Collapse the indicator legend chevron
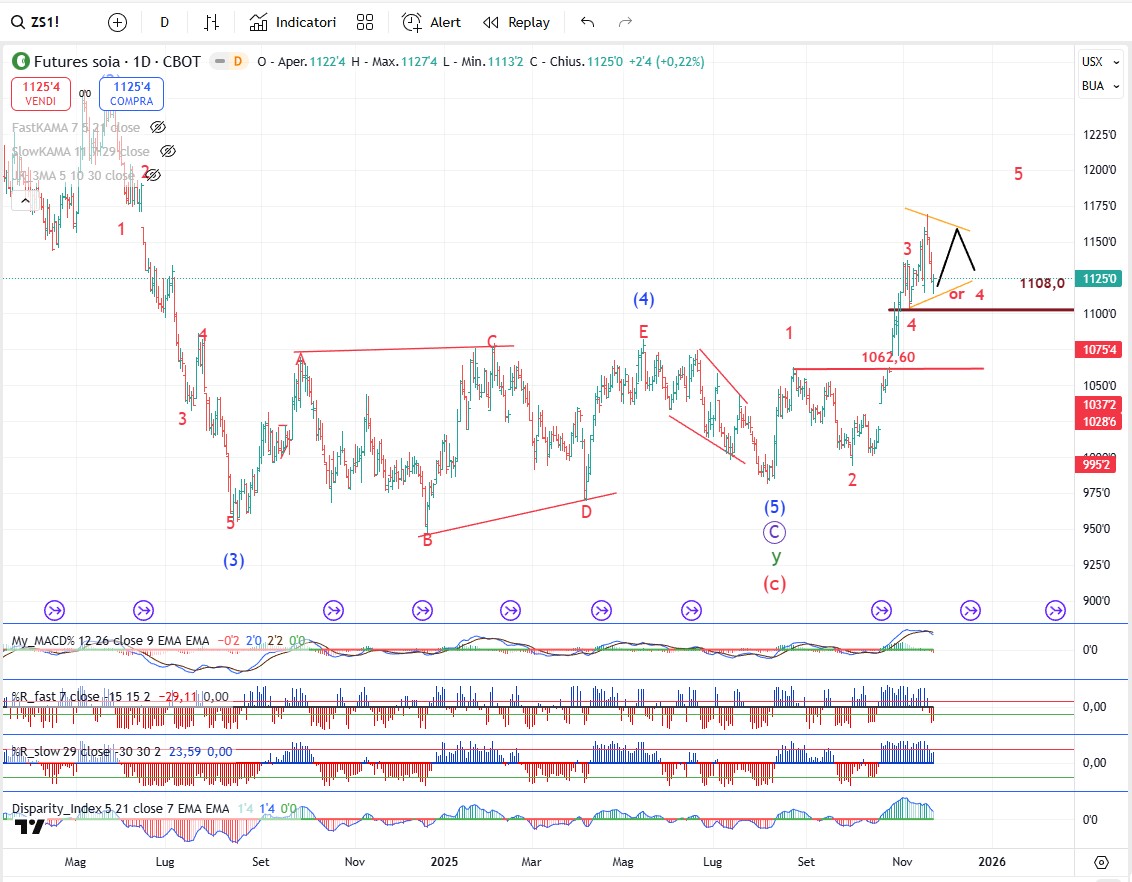This screenshot has height=882, width=1132. click(25, 201)
